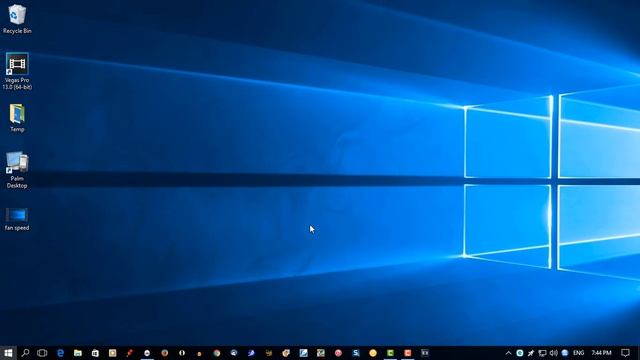Click the blue S taskbar icon
Viewport: 640px width, 360px height.
356,353
